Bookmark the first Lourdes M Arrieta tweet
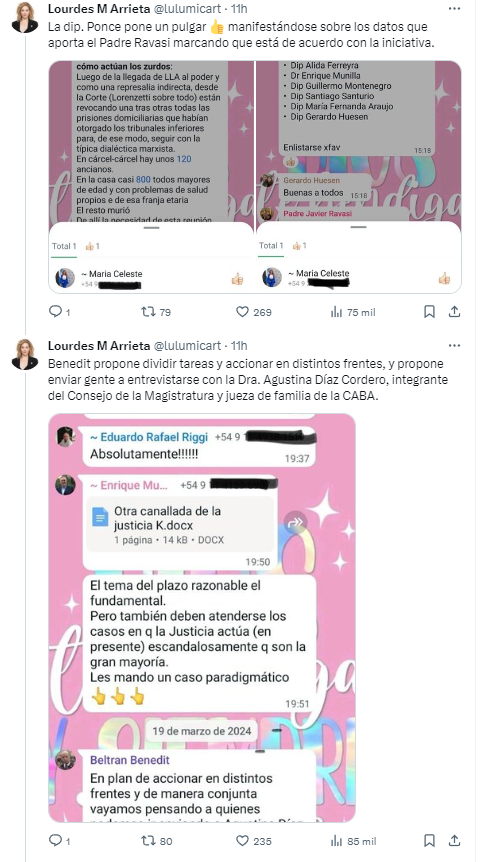484x862 pixels. click(430, 312)
